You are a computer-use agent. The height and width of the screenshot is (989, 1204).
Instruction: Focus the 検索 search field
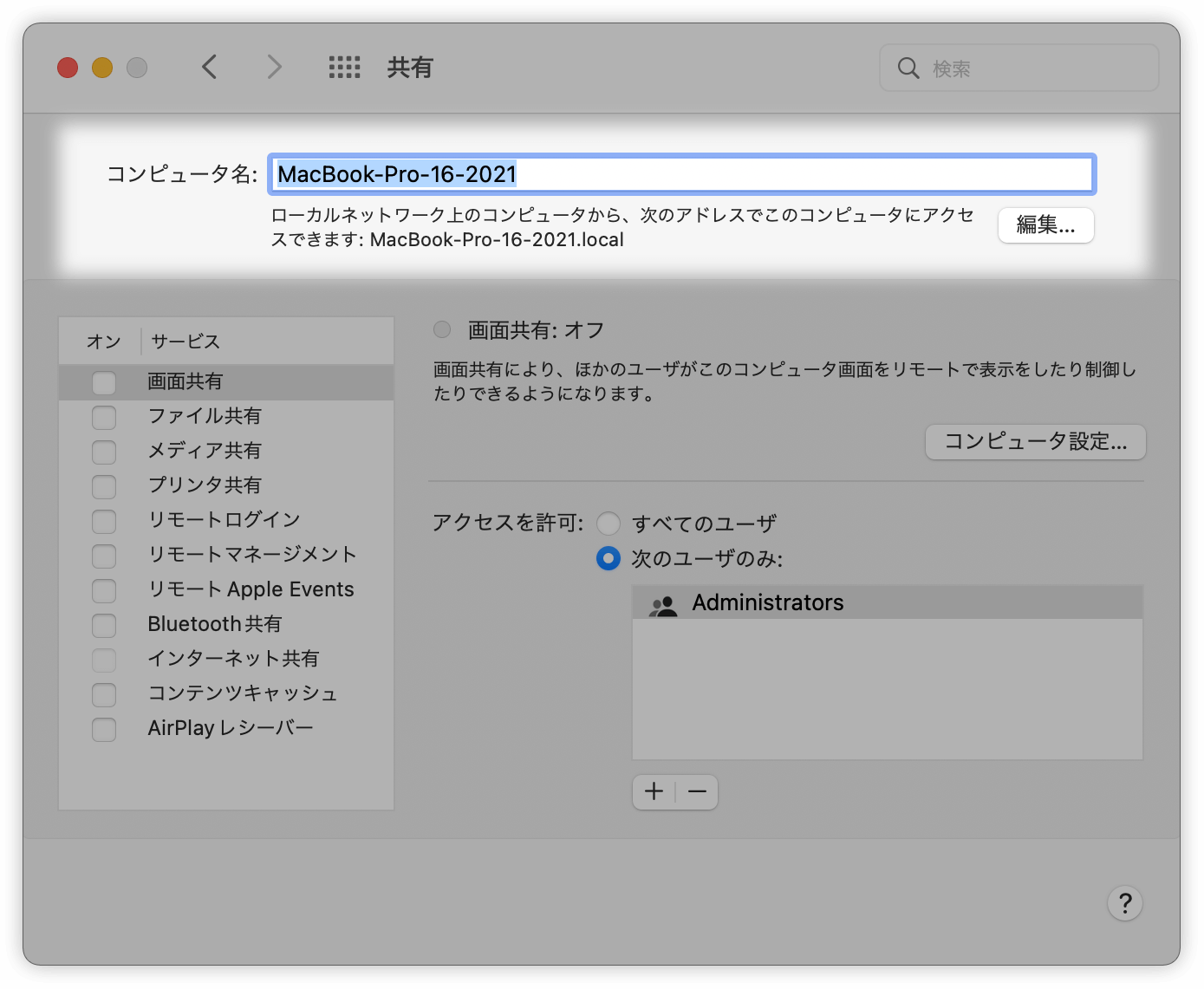tap(1019, 68)
